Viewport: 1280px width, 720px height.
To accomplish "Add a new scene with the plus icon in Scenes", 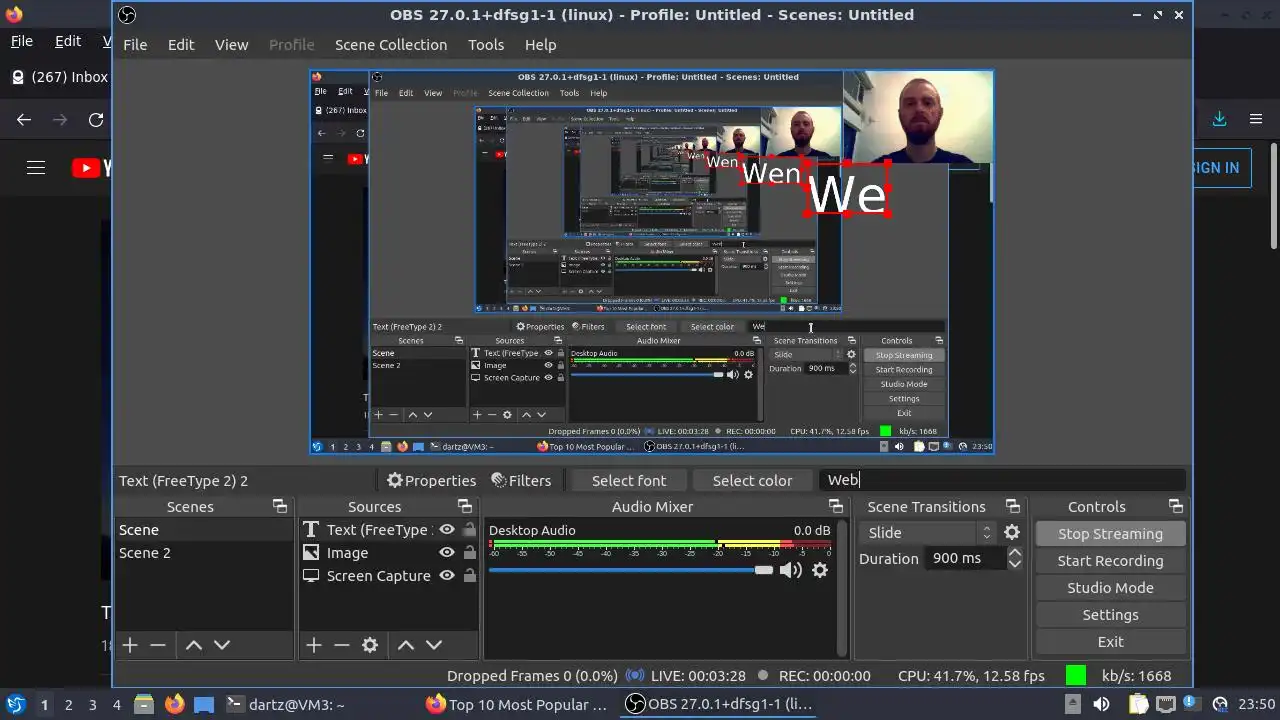I will click(130, 645).
